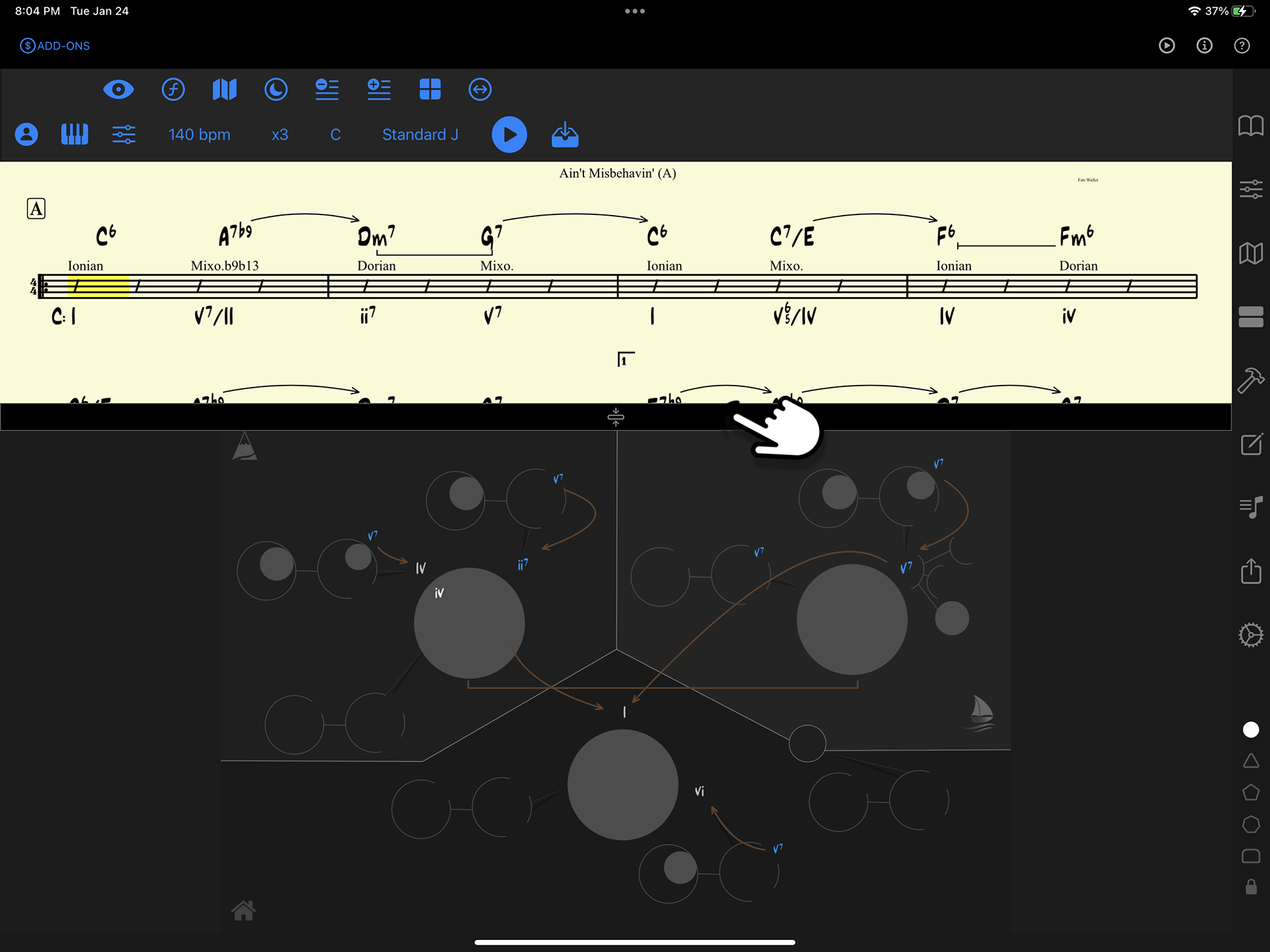Open the tempo dropdown showing 140 bpm

[x=198, y=134]
